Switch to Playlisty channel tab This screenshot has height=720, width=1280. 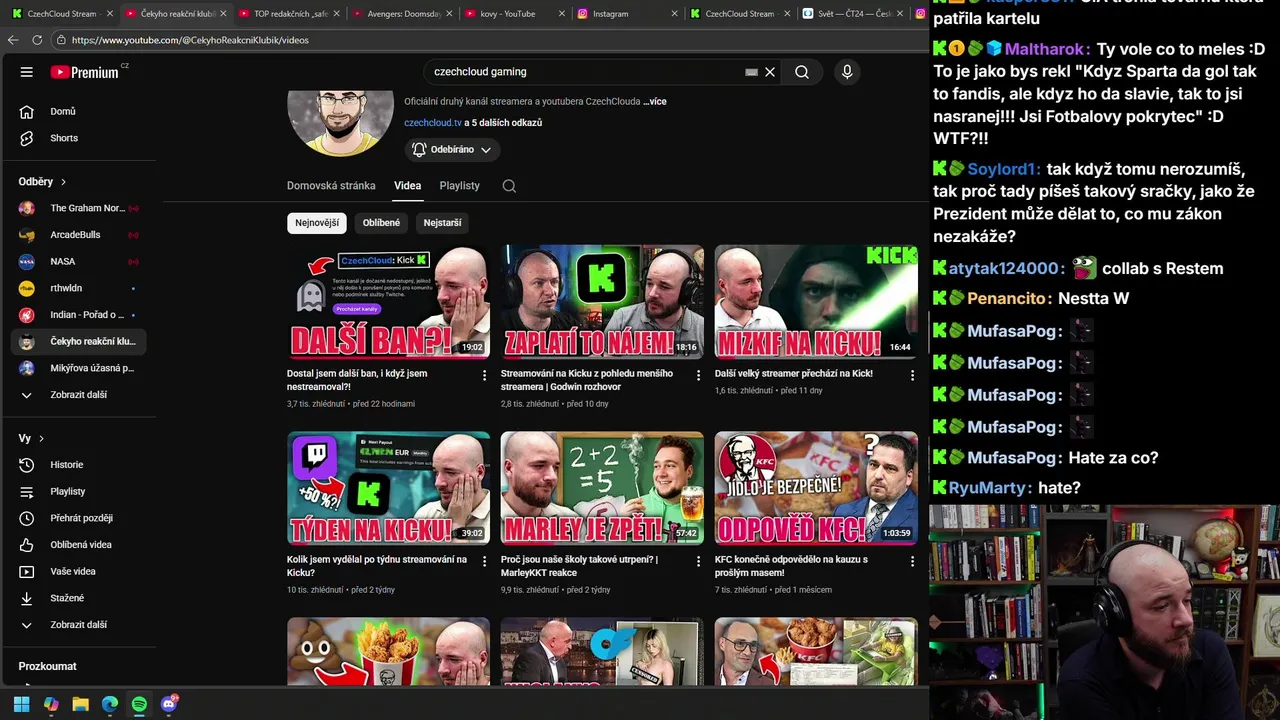click(x=460, y=186)
